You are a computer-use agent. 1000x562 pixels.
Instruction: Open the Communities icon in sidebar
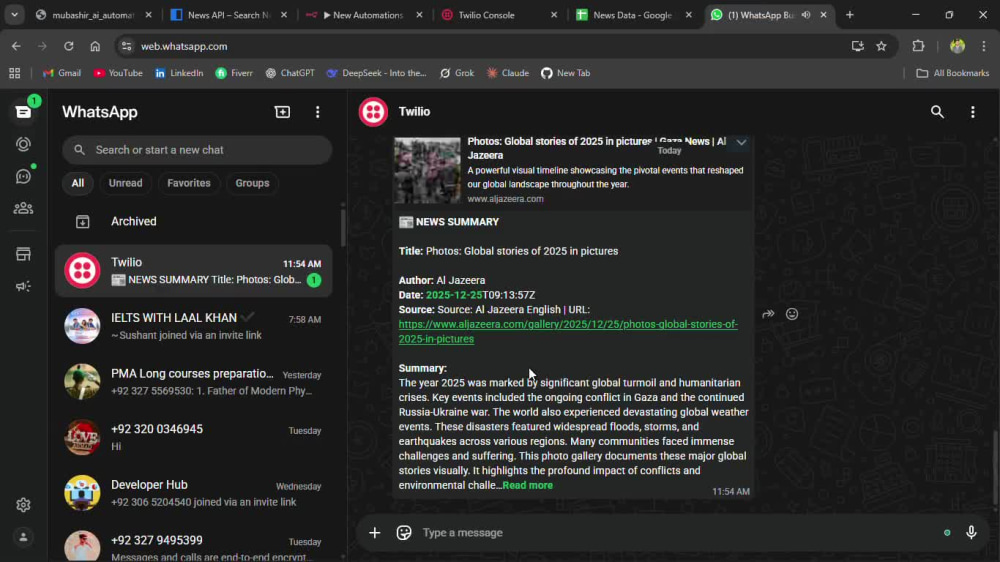coord(24,208)
